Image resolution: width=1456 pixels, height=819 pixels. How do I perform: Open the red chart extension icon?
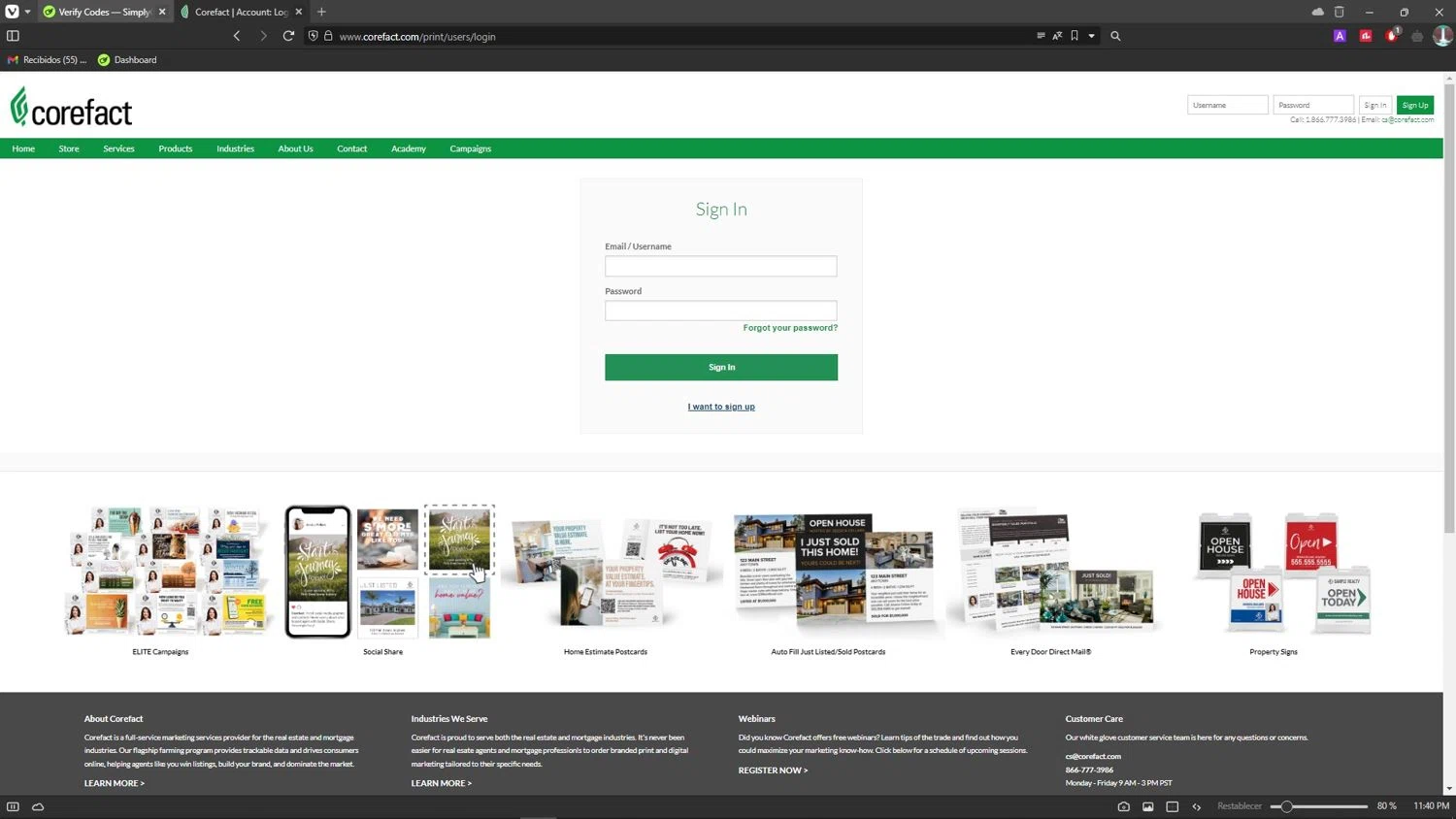click(1366, 36)
